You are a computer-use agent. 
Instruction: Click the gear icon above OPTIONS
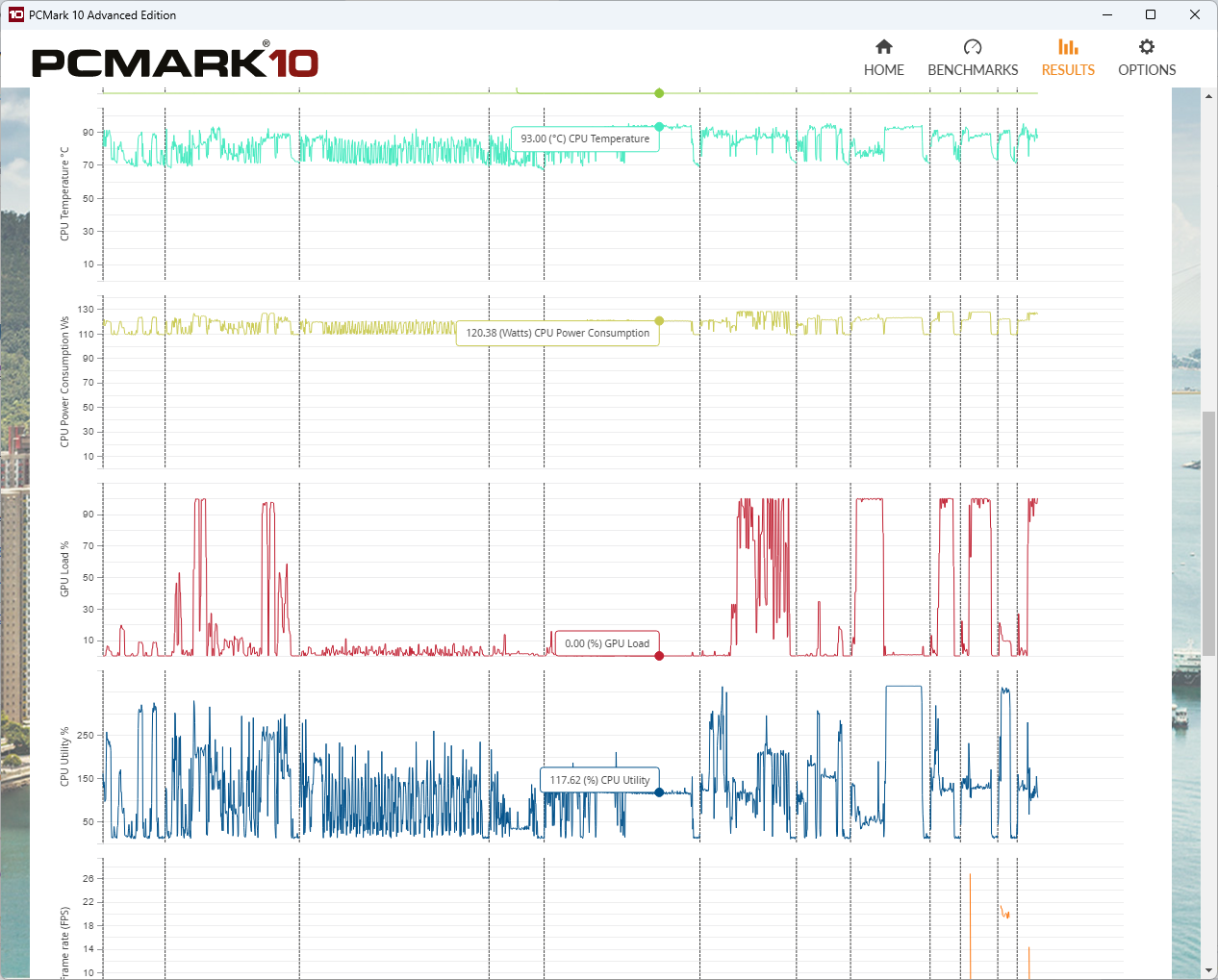(1146, 47)
